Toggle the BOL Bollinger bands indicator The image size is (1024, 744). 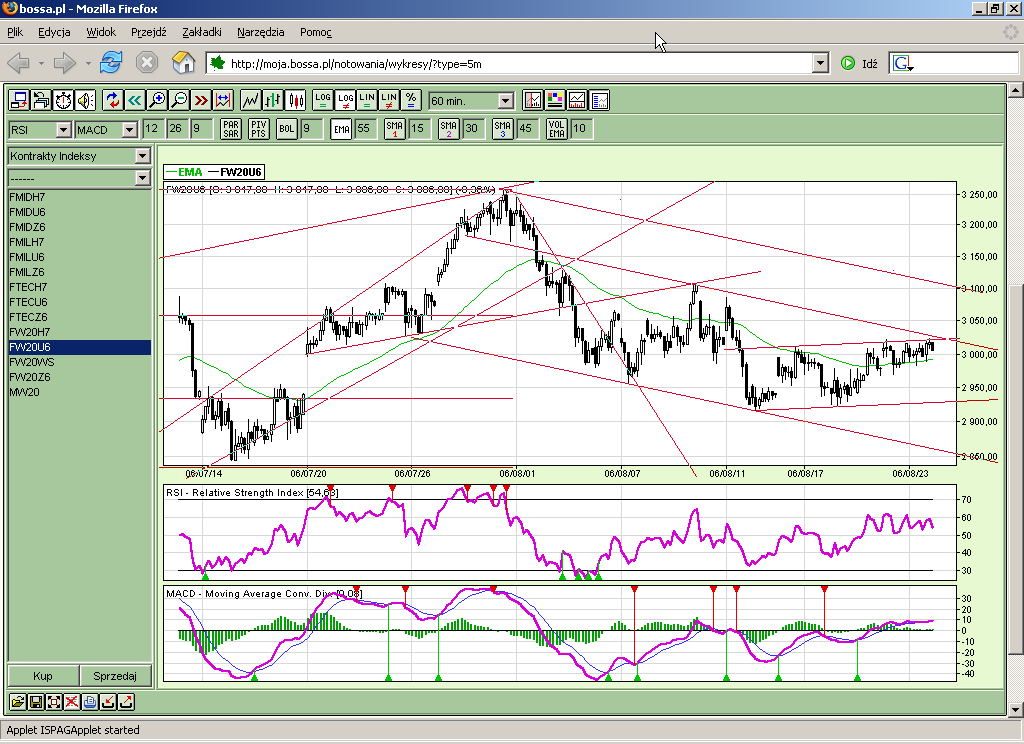click(287, 129)
